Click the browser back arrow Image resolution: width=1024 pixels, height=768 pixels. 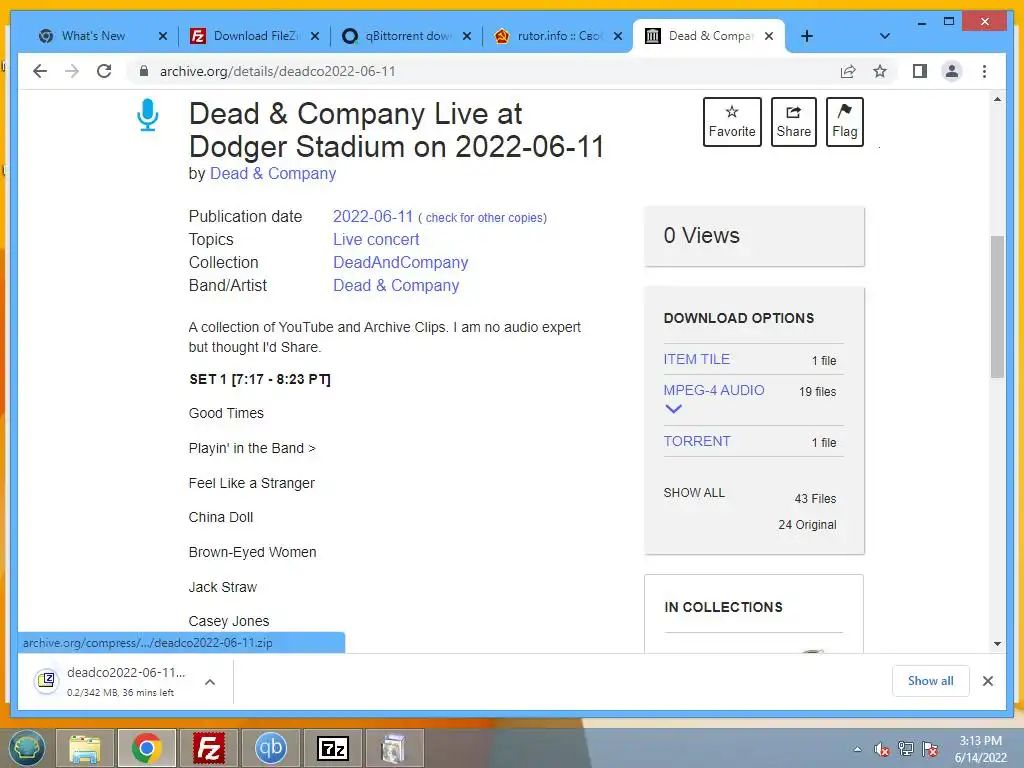(x=40, y=71)
